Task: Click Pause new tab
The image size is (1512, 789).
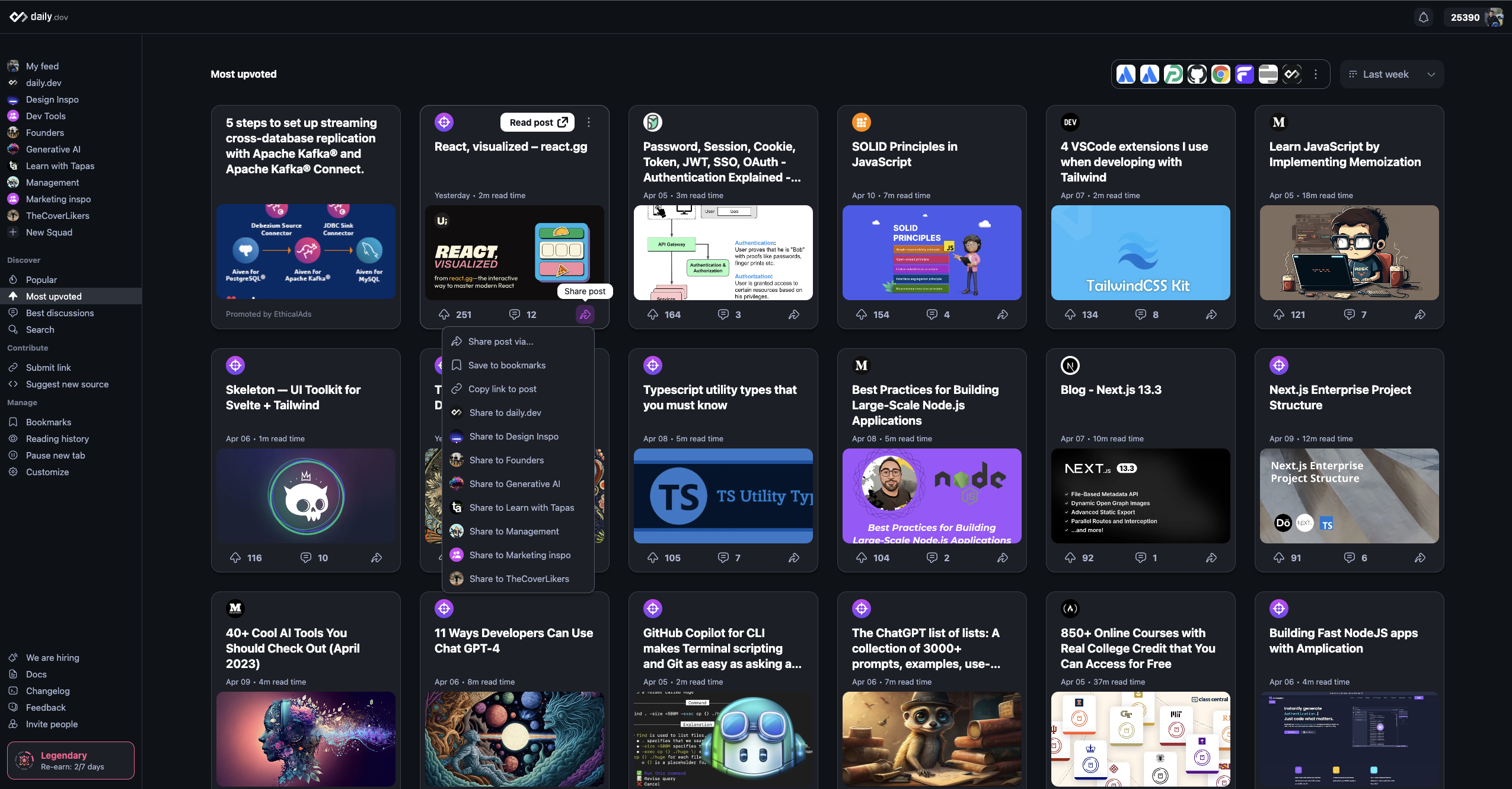Action: (71, 456)
